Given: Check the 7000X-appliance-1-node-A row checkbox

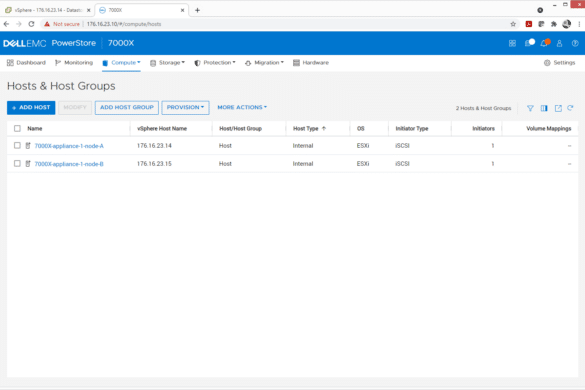Looking at the screenshot, I should 17,146.
